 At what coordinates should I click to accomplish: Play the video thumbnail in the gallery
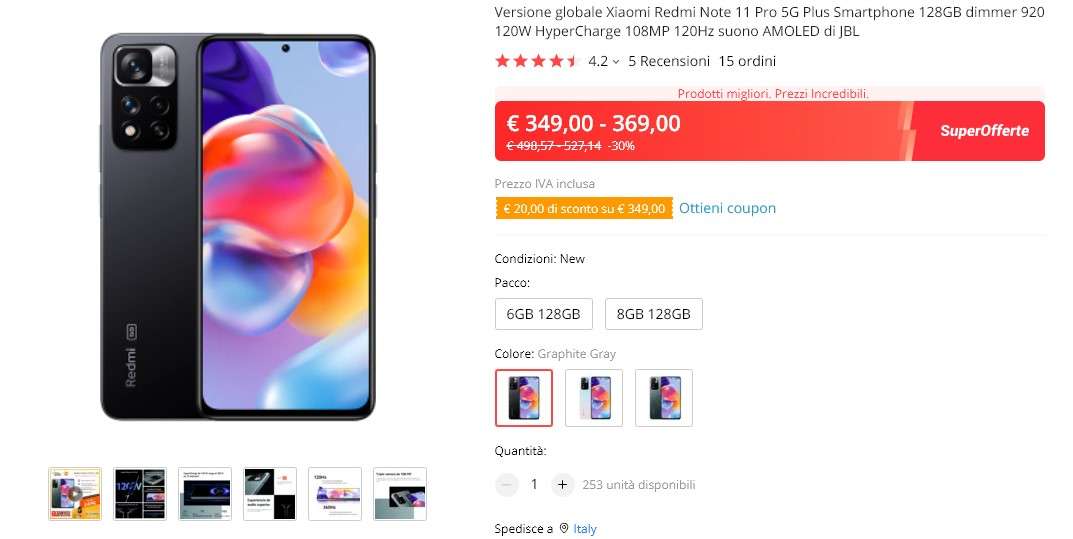point(75,494)
